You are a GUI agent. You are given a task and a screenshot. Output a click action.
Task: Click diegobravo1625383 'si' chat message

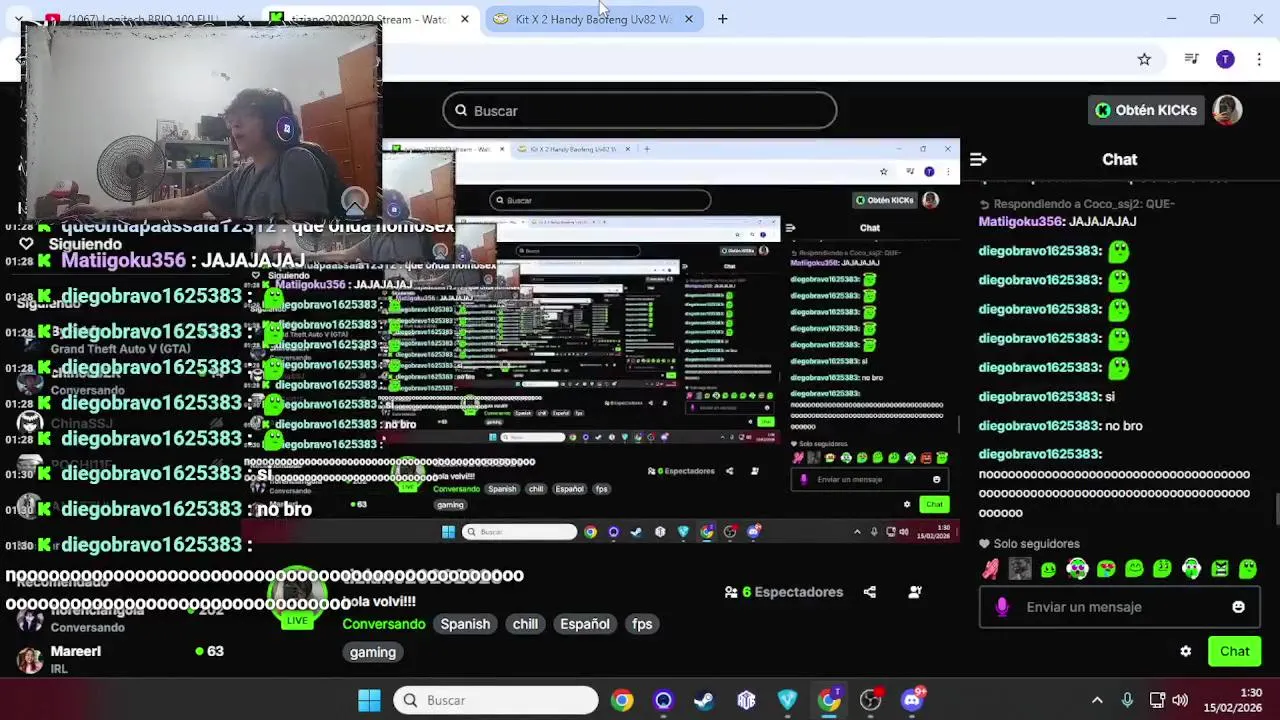point(1046,397)
